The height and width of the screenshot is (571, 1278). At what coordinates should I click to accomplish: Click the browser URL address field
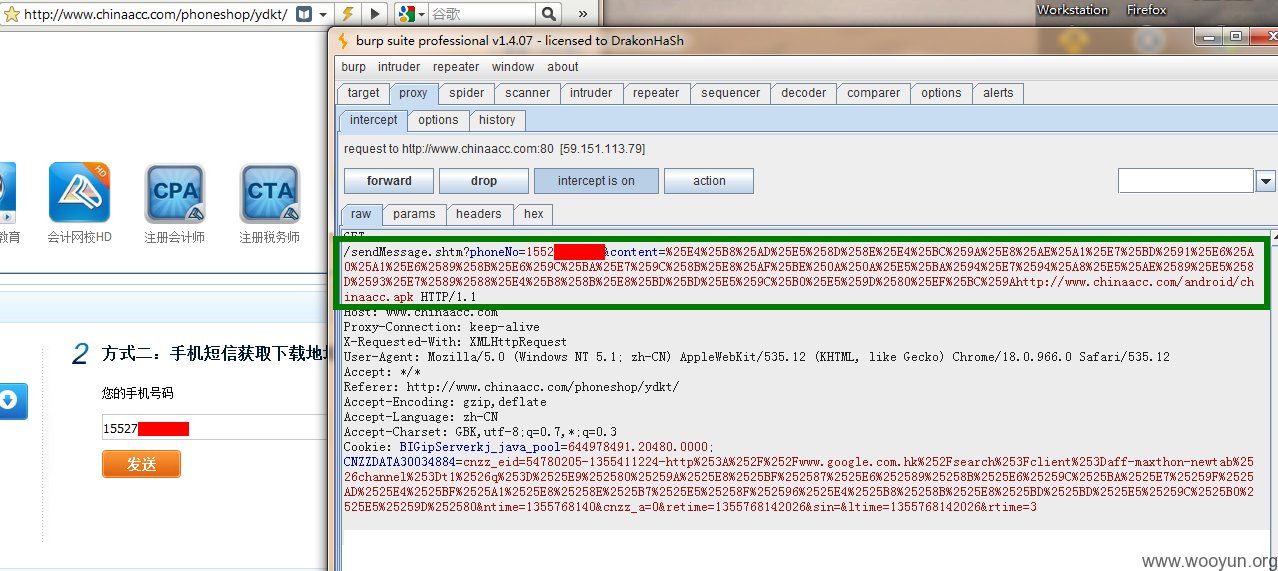156,14
